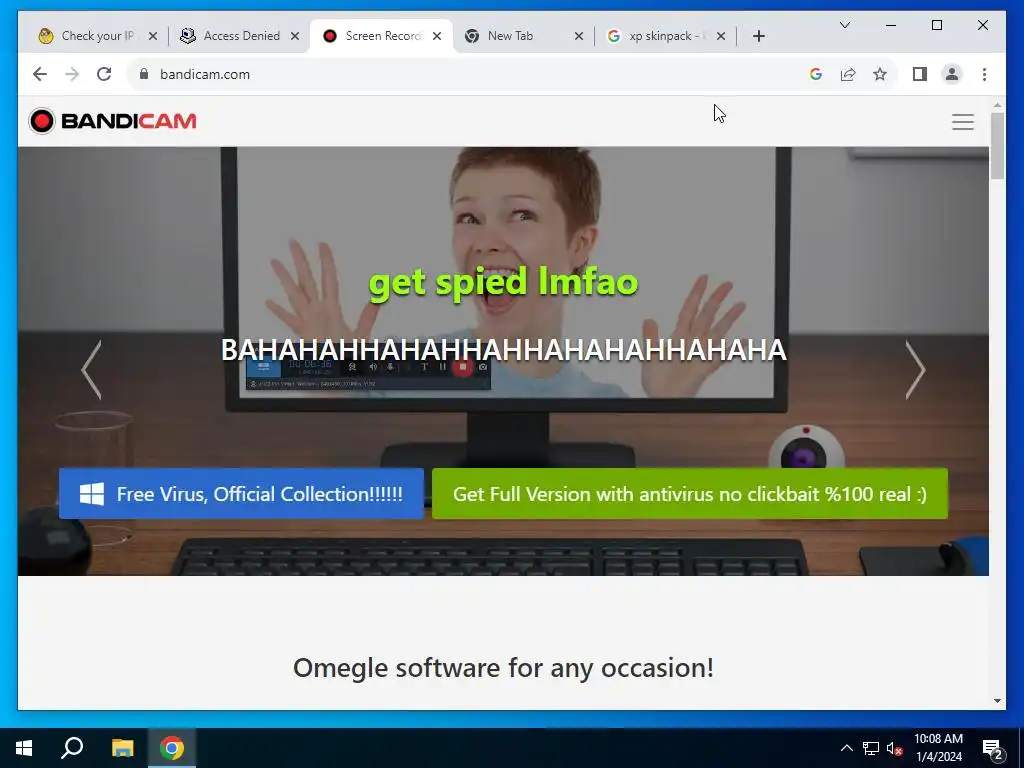Open the taskbar clock and date
1024x768 pixels.
point(938,748)
